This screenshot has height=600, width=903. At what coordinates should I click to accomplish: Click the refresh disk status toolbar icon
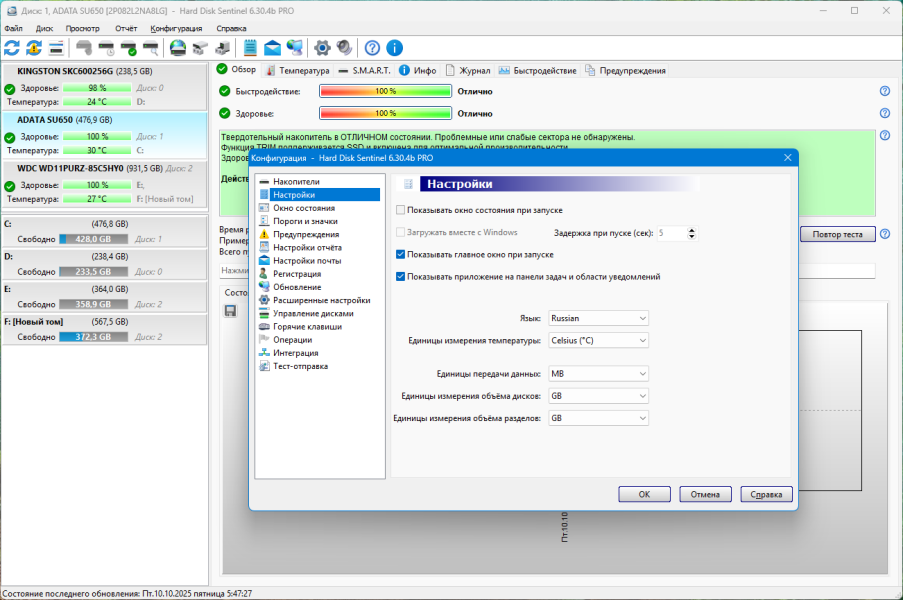coord(12,47)
